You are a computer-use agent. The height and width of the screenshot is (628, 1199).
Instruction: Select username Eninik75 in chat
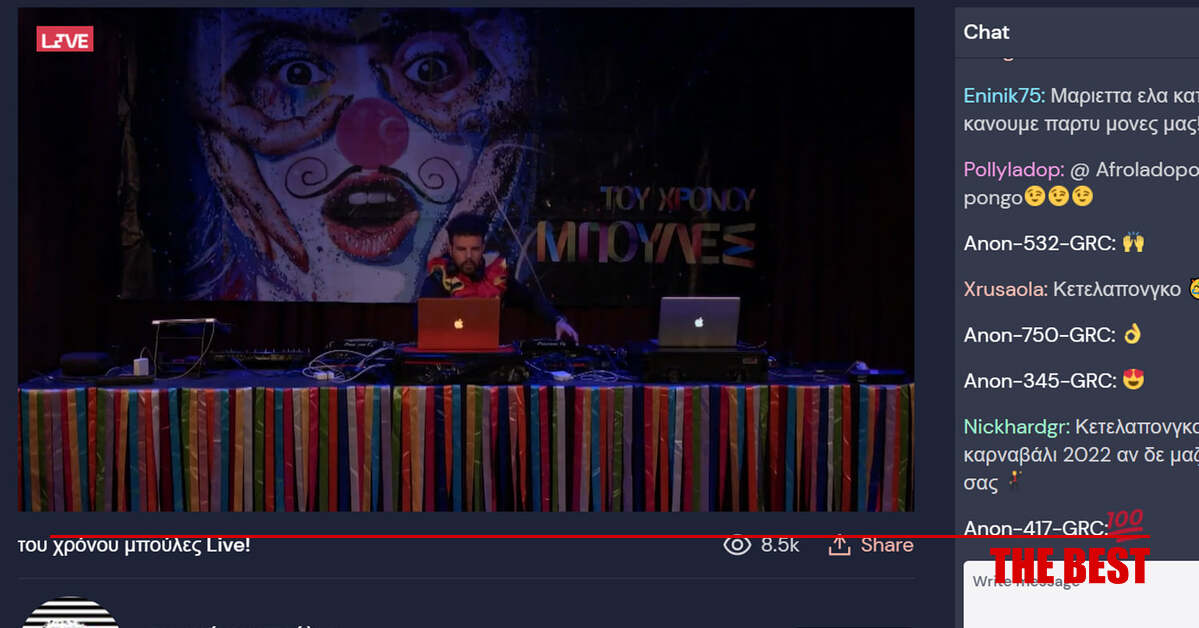tap(1003, 96)
